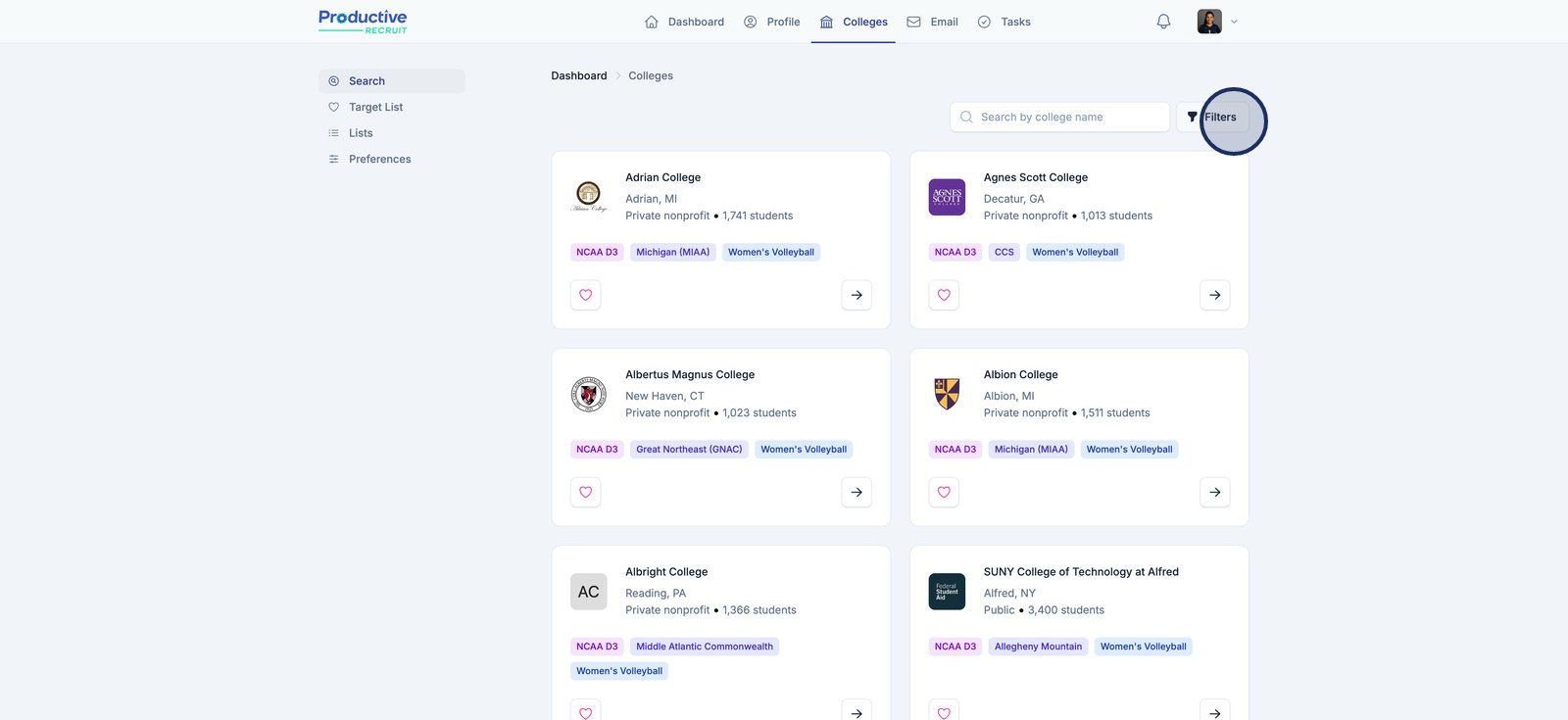1568x720 pixels.
Task: Open Albertus Magnus College details arrow
Action: [x=857, y=492]
